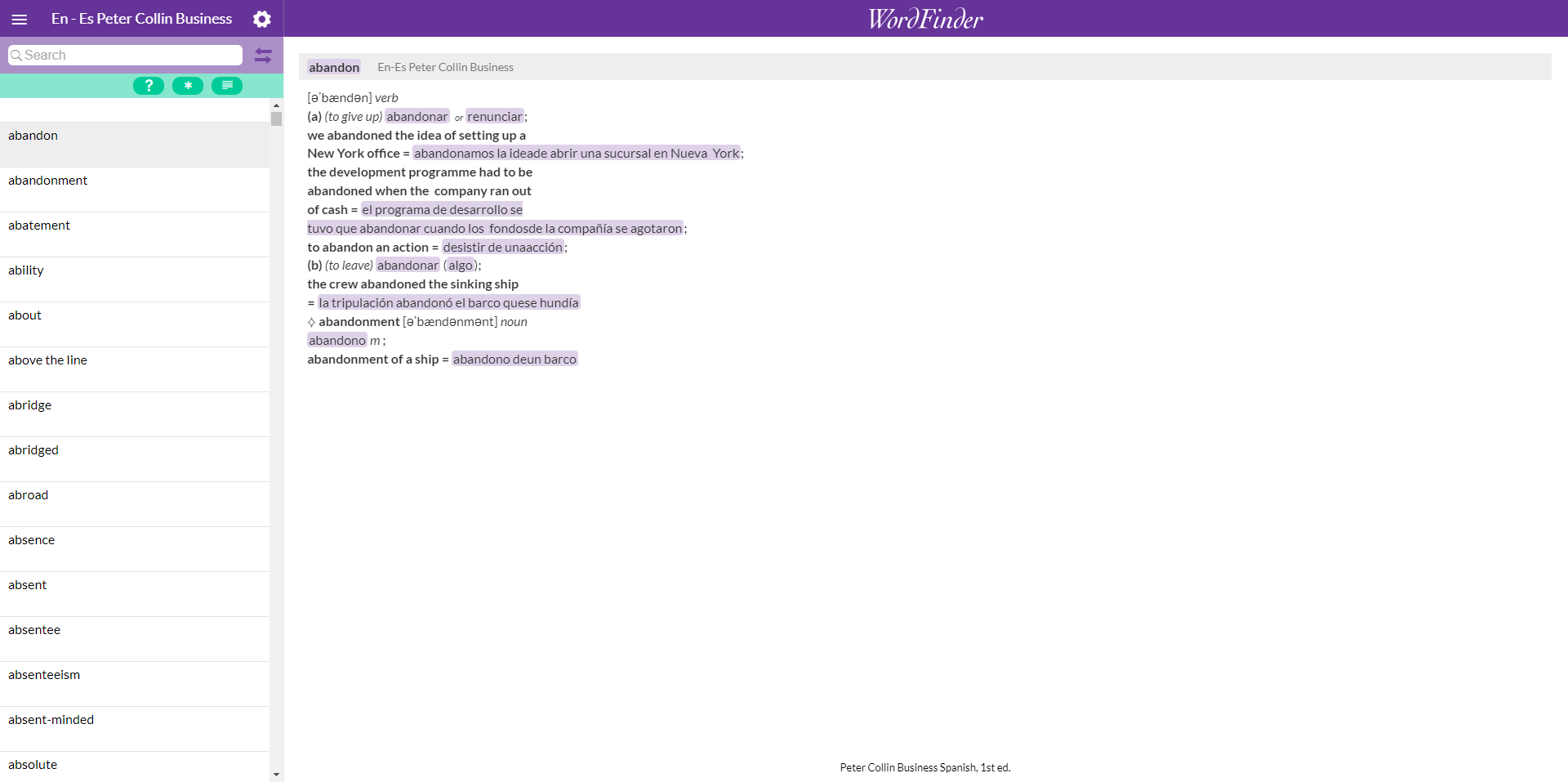Select the 'absolute' word entry
This screenshot has width=1568, height=782.
33,764
